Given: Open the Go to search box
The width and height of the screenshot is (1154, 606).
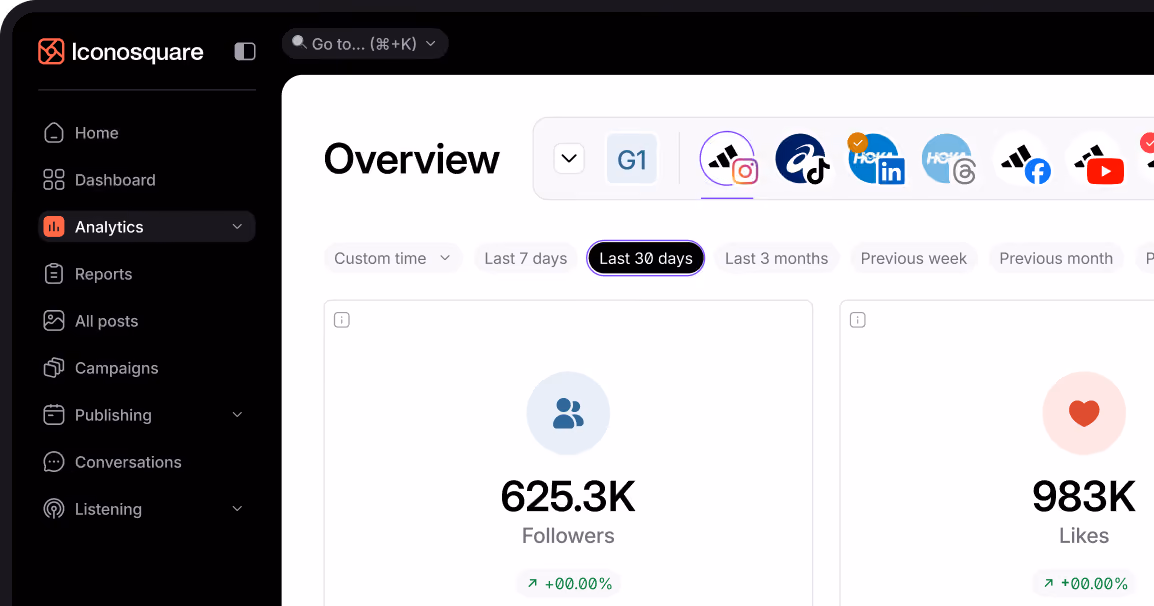Looking at the screenshot, I should [365, 43].
